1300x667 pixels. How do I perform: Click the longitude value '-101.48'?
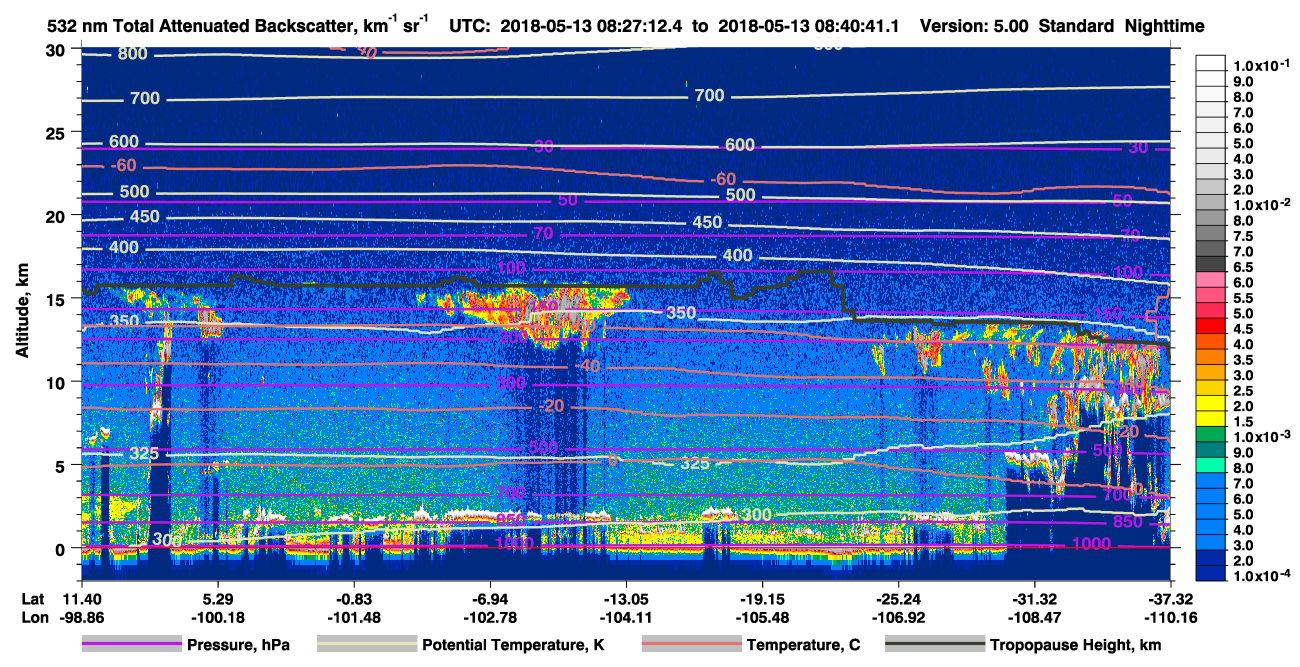[354, 618]
